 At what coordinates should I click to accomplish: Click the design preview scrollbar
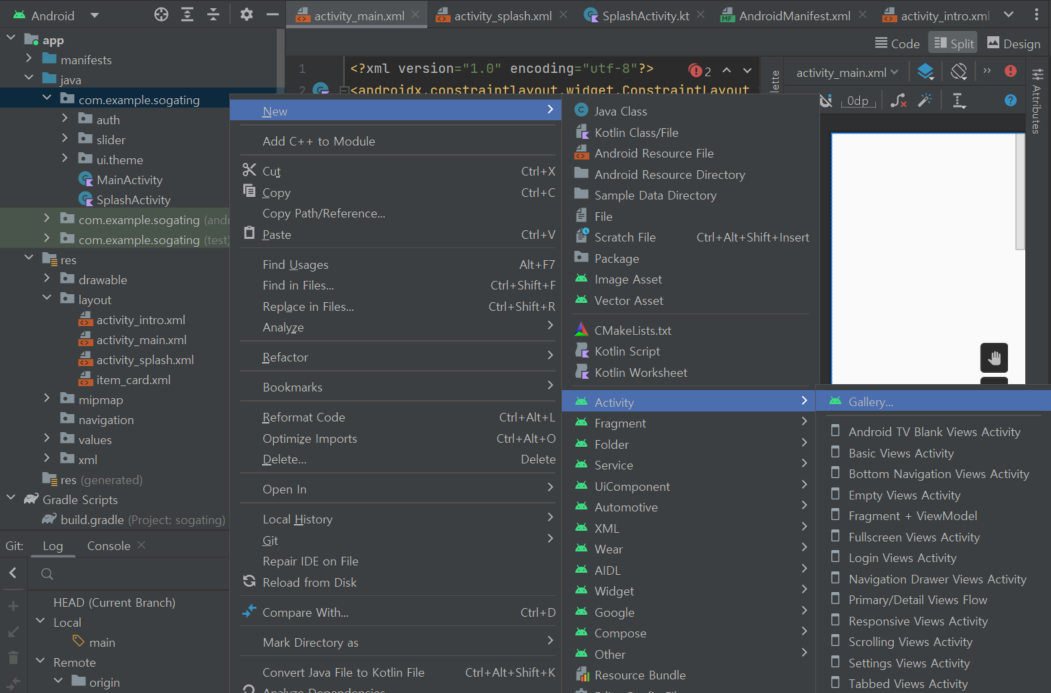(x=1020, y=192)
